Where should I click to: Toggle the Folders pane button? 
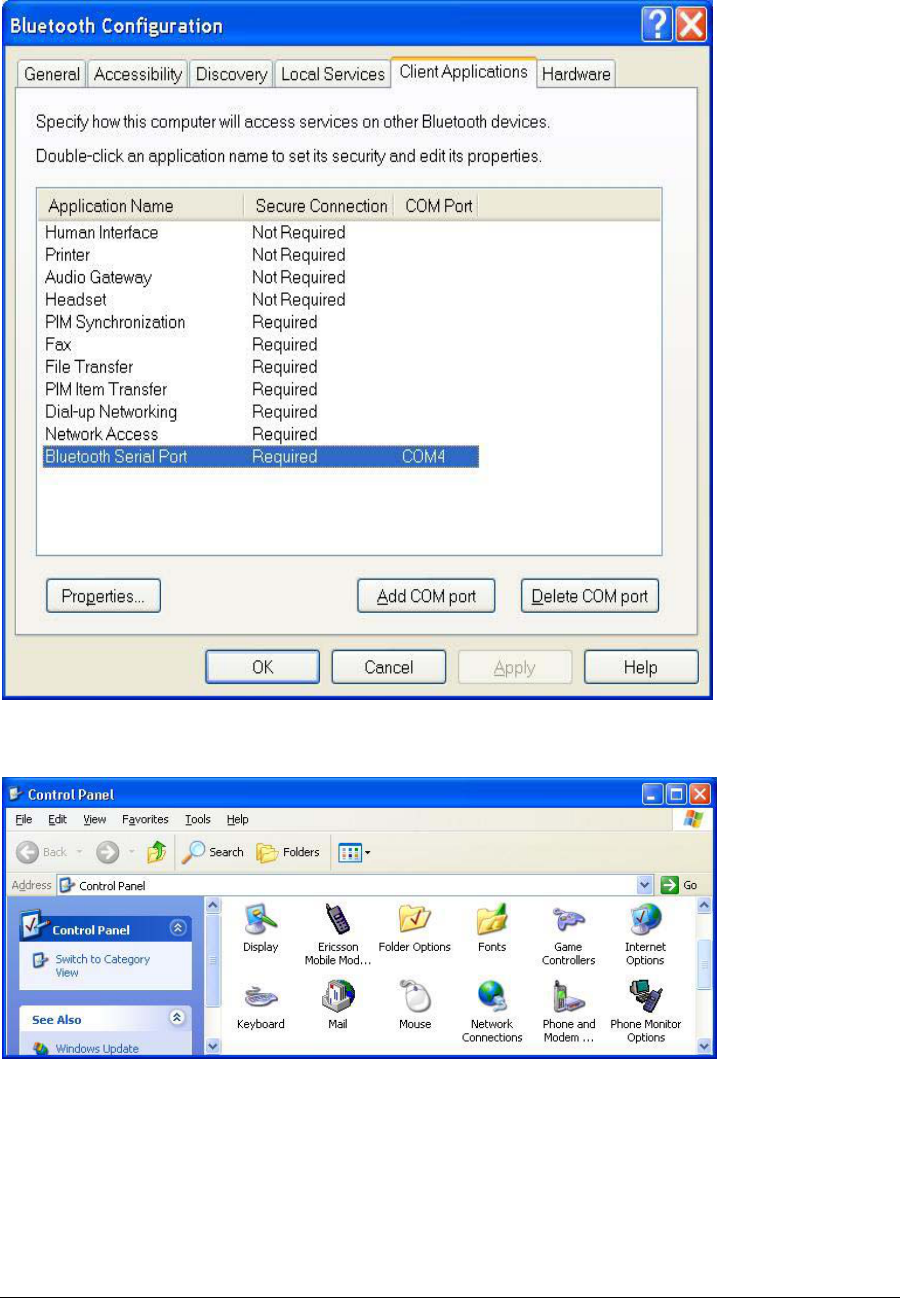click(288, 852)
